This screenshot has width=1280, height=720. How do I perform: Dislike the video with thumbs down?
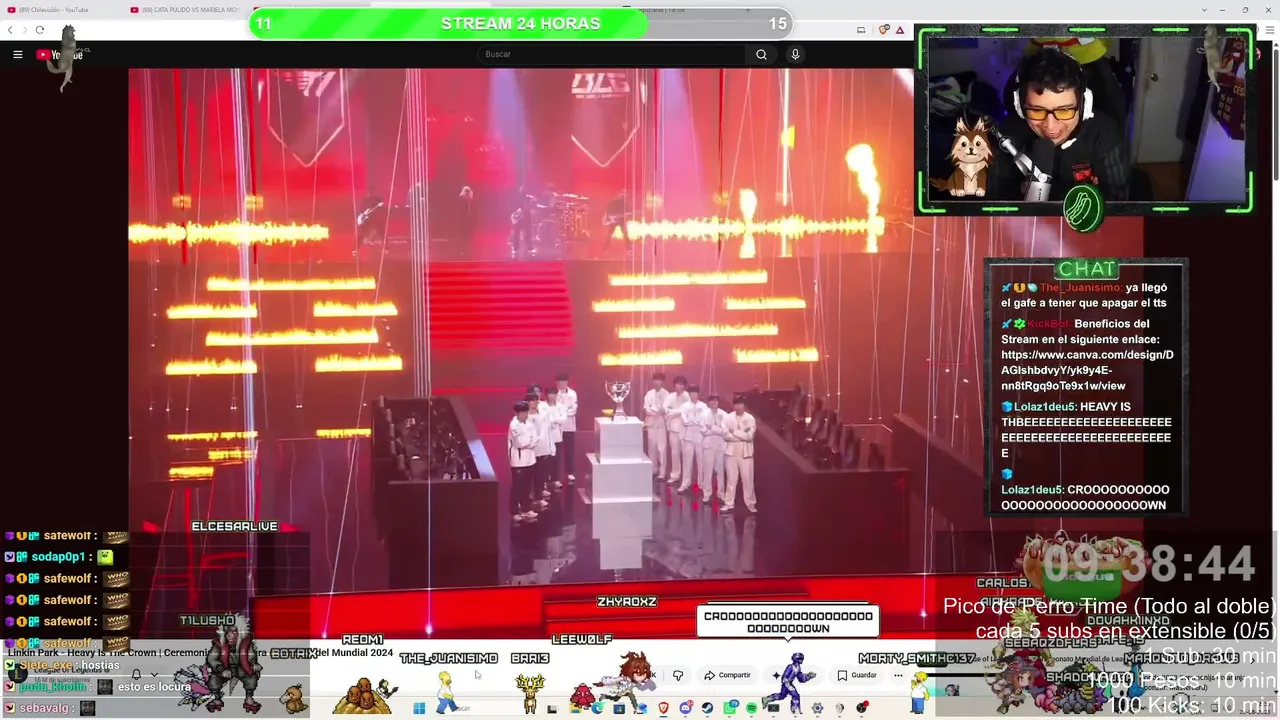coord(678,675)
